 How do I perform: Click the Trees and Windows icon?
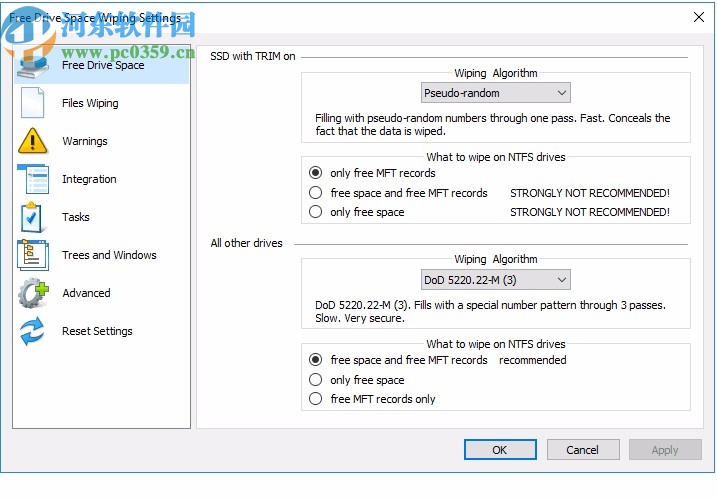coord(32,255)
